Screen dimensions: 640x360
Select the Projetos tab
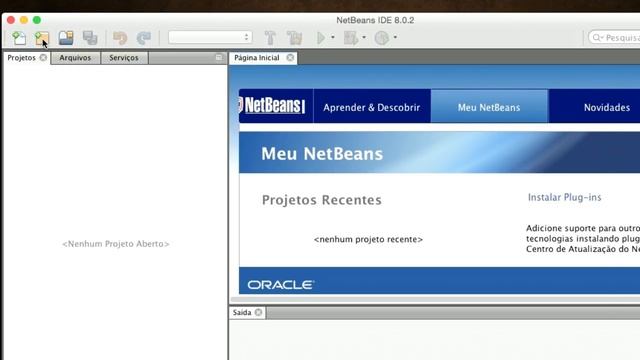point(22,58)
